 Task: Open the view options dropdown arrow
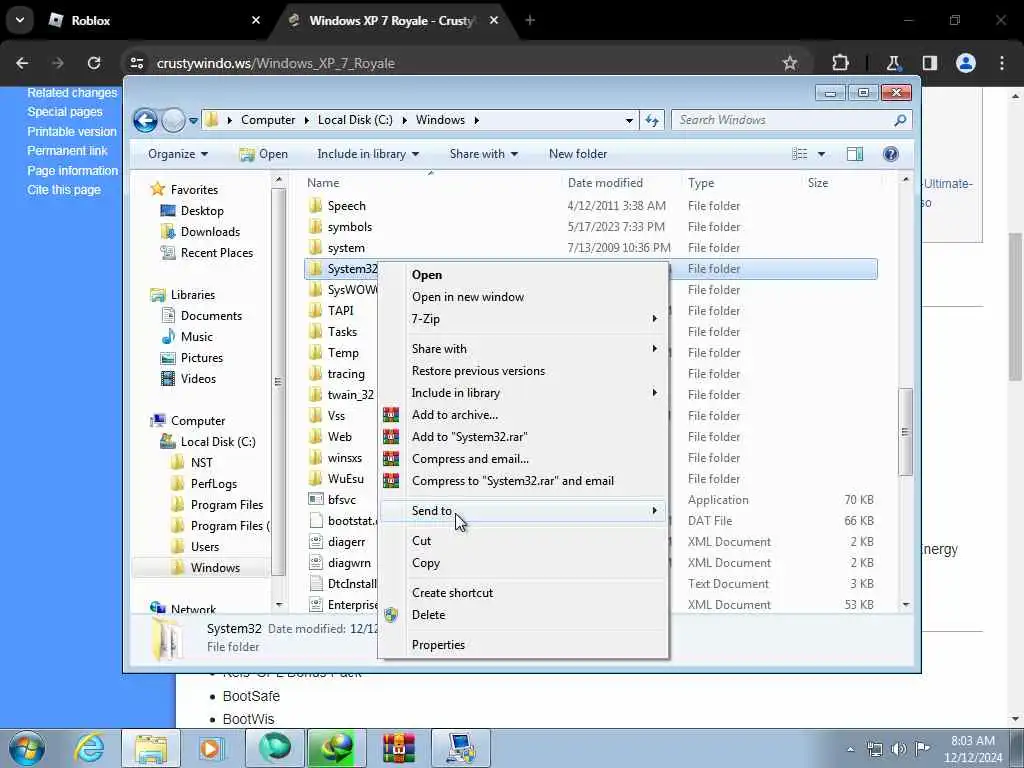[x=821, y=154]
